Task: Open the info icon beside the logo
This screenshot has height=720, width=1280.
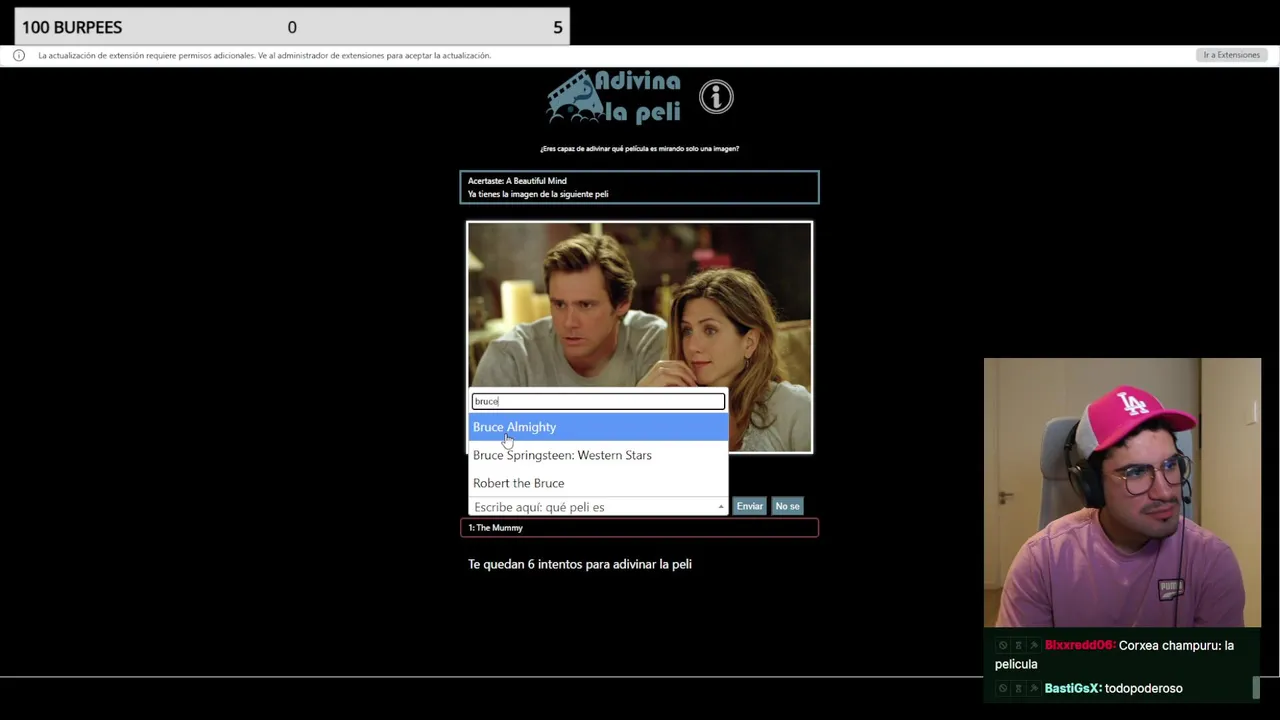Action: tap(716, 97)
